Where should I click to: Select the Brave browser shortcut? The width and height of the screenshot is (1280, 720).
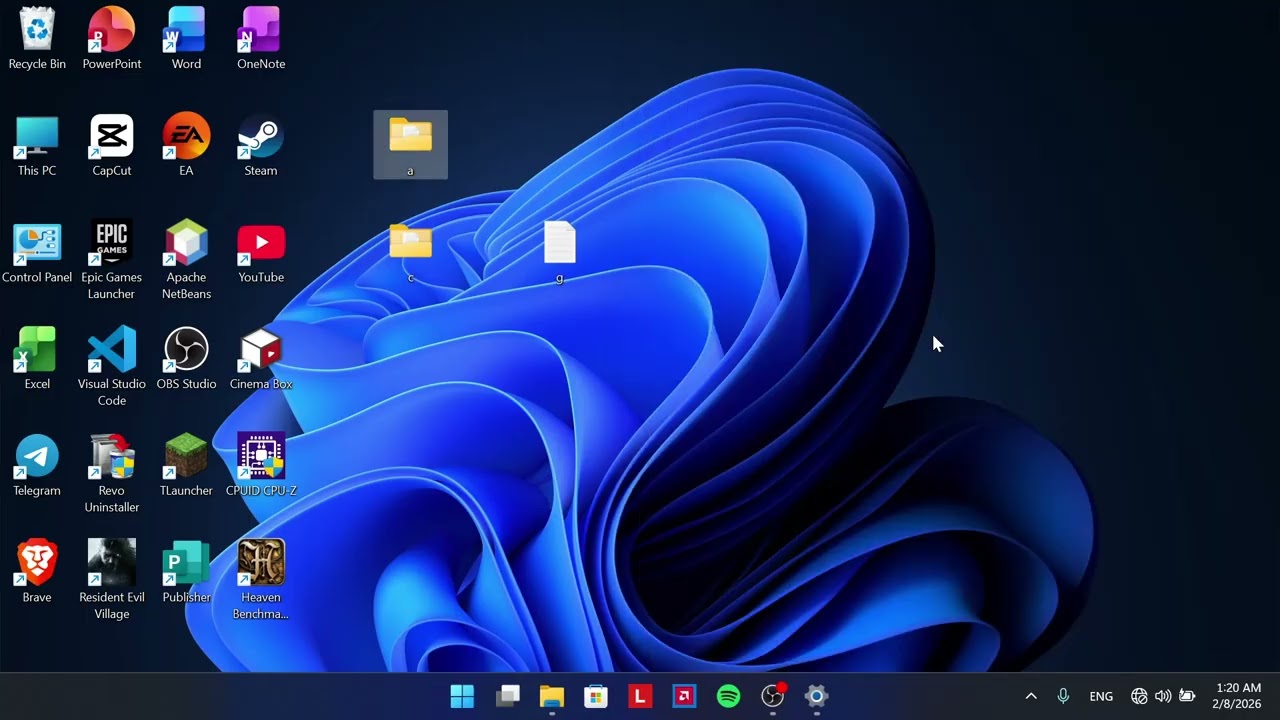37,573
